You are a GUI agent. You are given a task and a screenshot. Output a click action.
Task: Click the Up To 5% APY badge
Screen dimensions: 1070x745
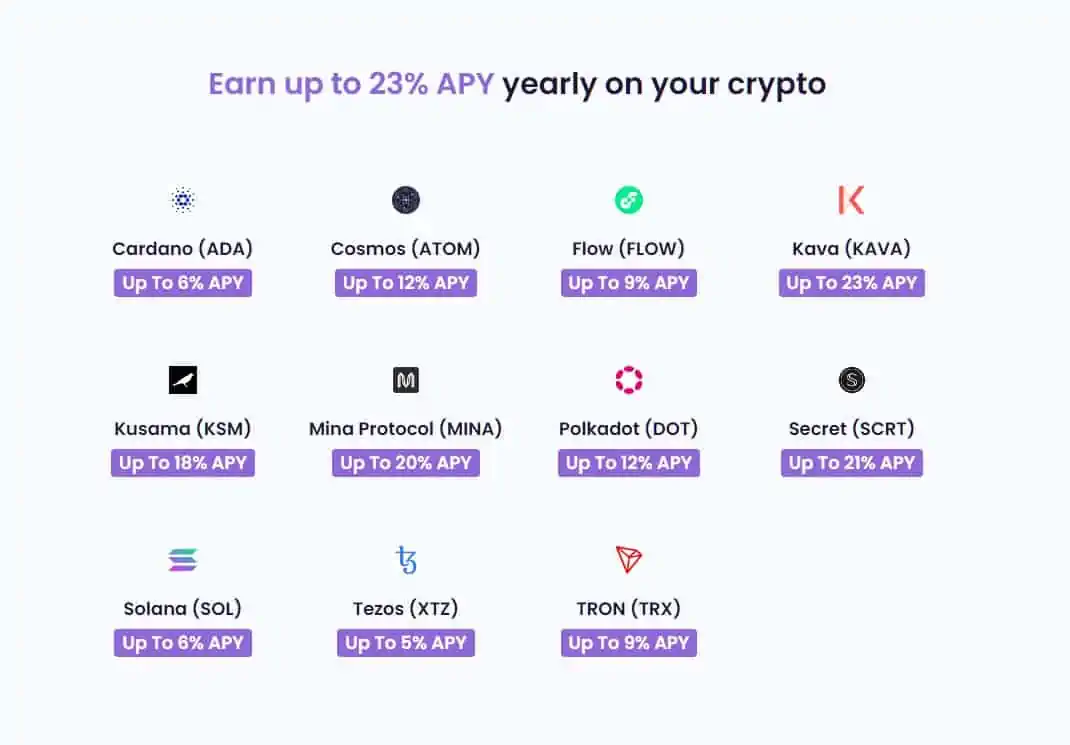[406, 643]
